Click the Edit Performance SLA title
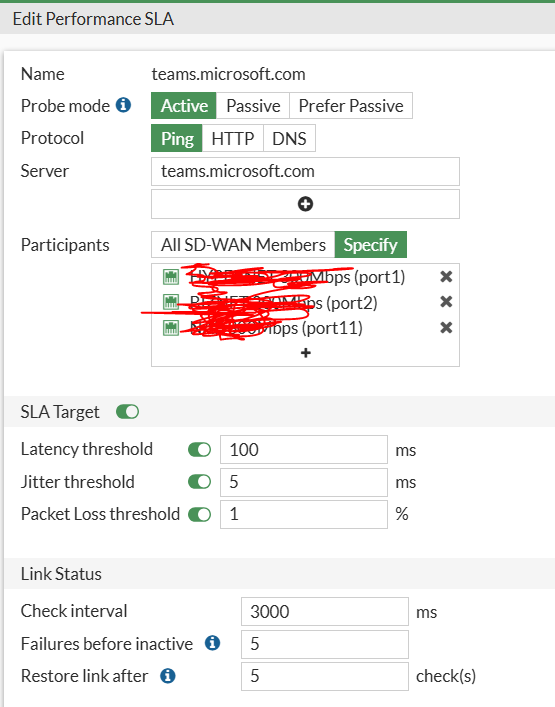Viewport: 555px width, 707px height. point(93,19)
